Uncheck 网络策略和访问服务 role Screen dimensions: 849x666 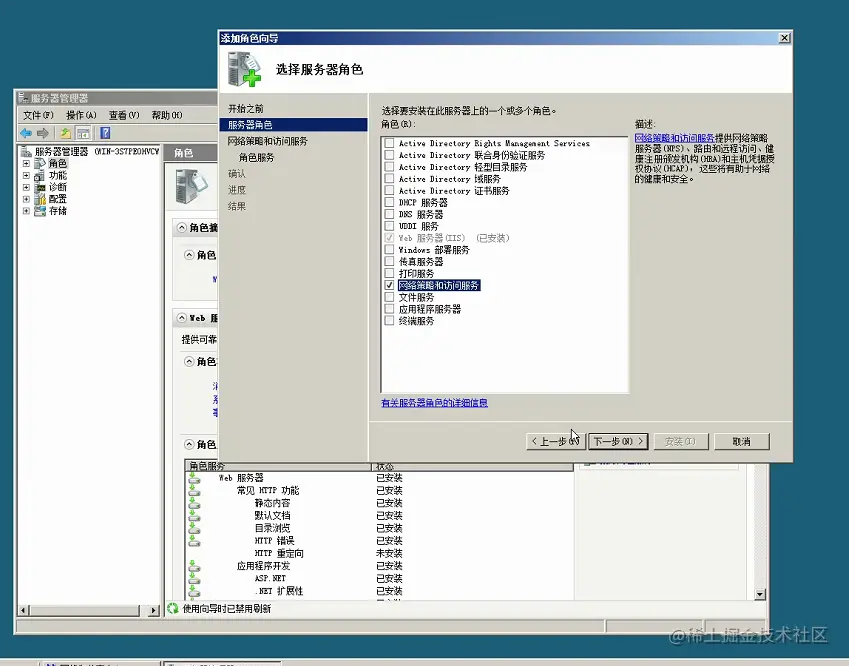coord(389,285)
